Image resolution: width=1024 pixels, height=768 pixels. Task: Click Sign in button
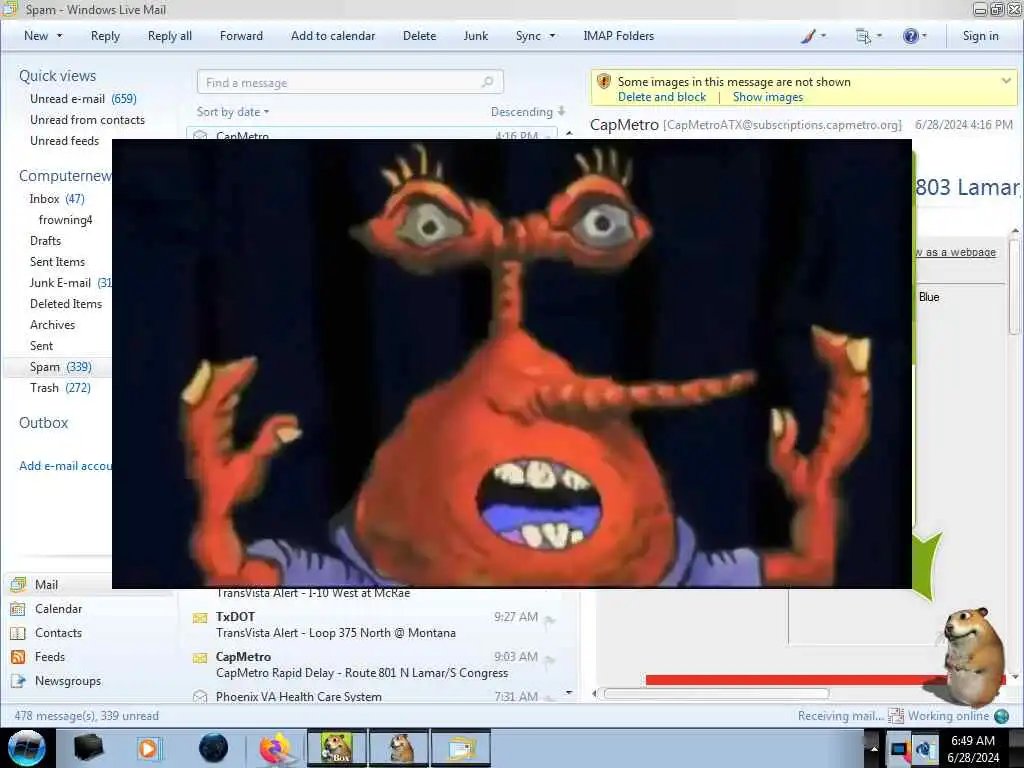pyautogui.click(x=980, y=36)
